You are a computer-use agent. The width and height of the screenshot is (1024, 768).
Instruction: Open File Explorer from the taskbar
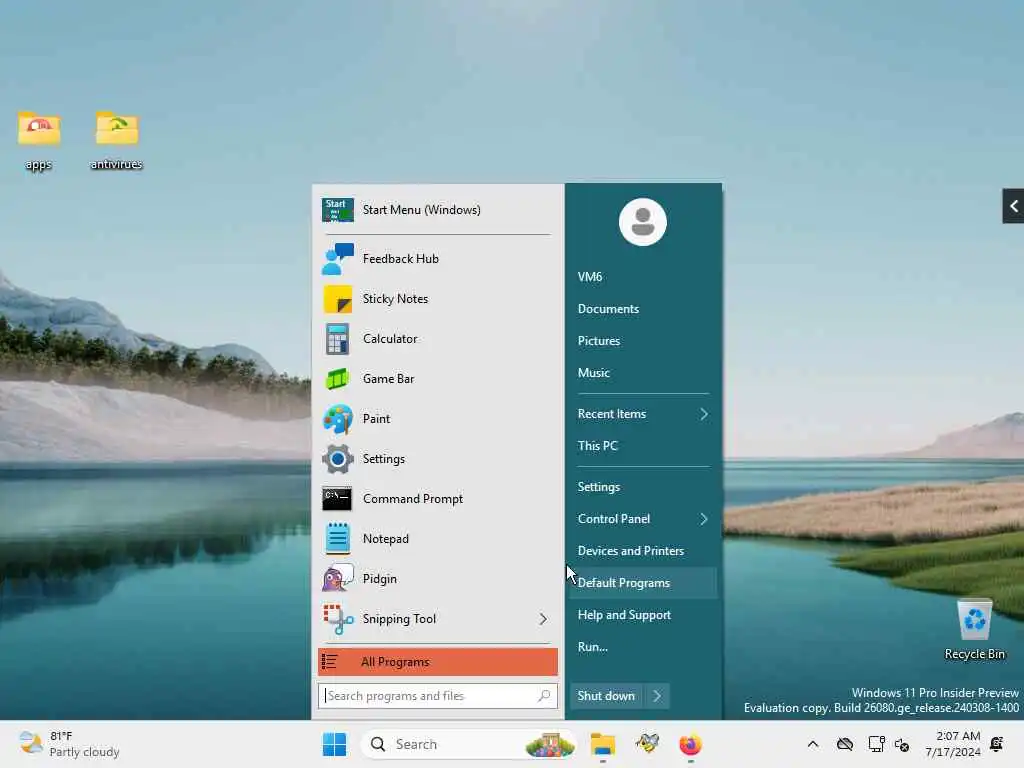coord(603,744)
